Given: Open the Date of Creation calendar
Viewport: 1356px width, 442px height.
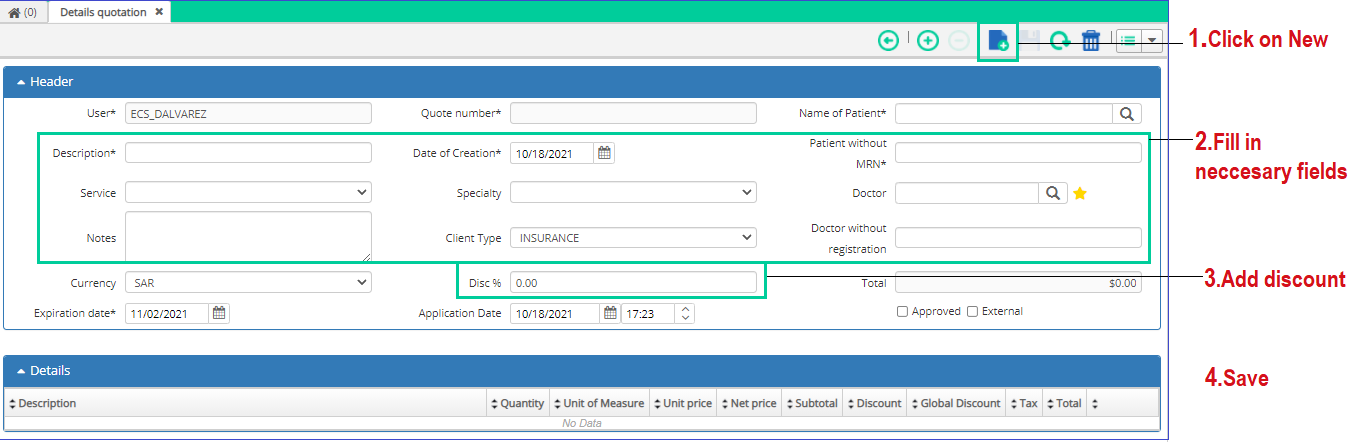Looking at the screenshot, I should click(x=604, y=153).
